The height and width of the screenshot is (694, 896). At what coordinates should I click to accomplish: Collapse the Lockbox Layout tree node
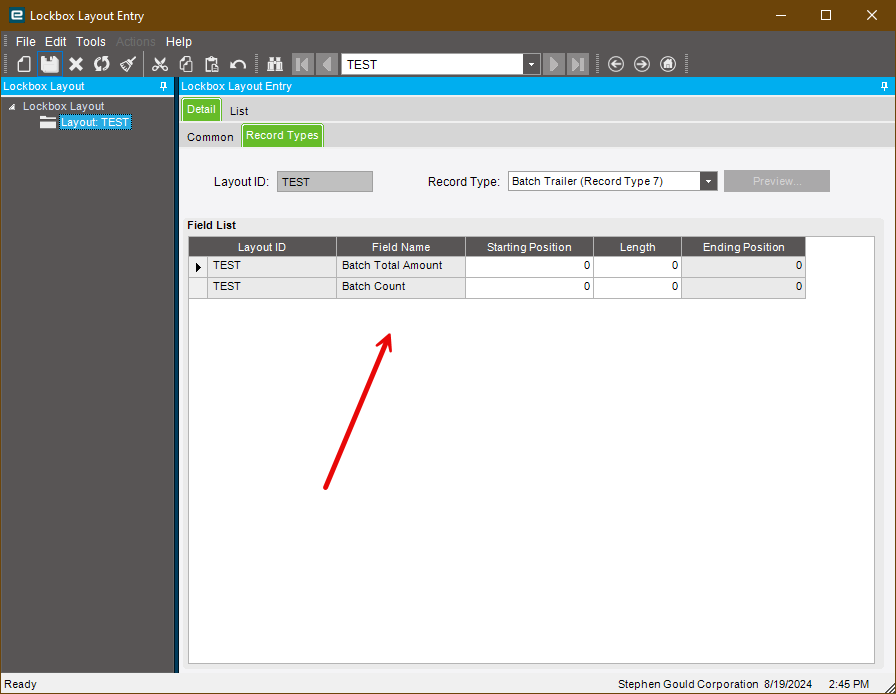point(12,107)
